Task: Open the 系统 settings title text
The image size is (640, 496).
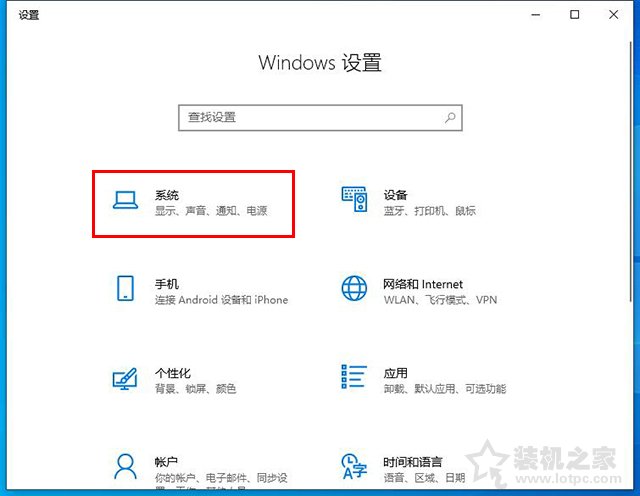Action: coord(166,195)
